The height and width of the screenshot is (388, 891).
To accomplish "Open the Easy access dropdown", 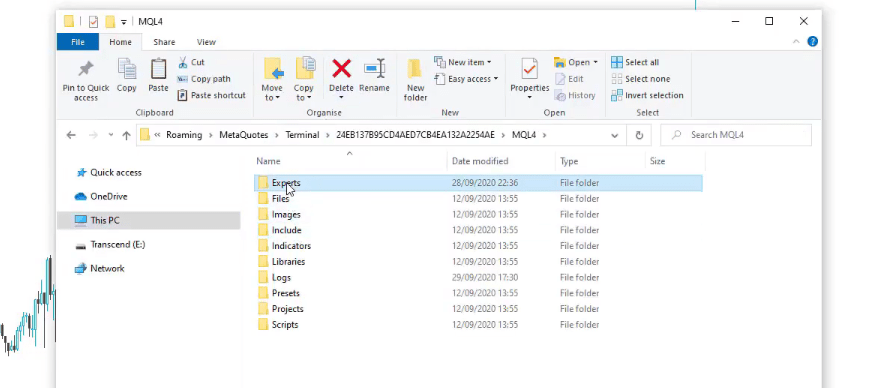I will pyautogui.click(x=466, y=79).
